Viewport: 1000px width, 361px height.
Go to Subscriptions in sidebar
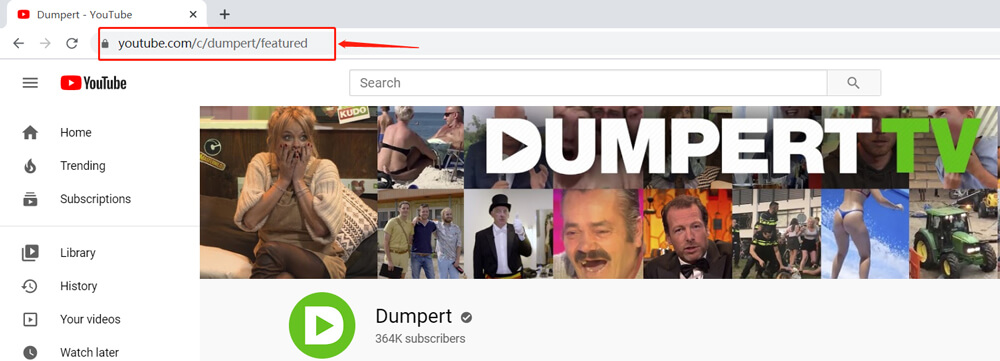pos(96,199)
